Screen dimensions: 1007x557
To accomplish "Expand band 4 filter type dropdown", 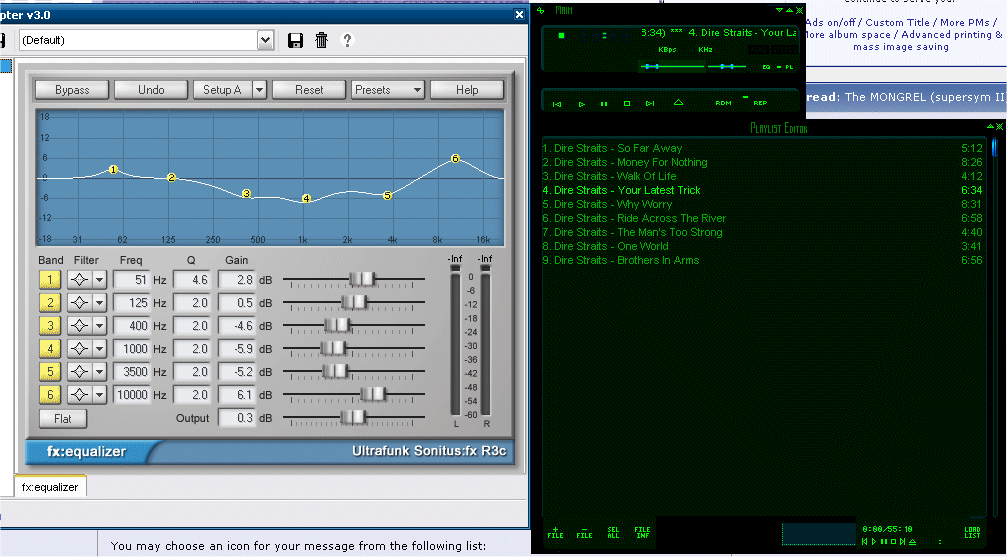I will 100,349.
